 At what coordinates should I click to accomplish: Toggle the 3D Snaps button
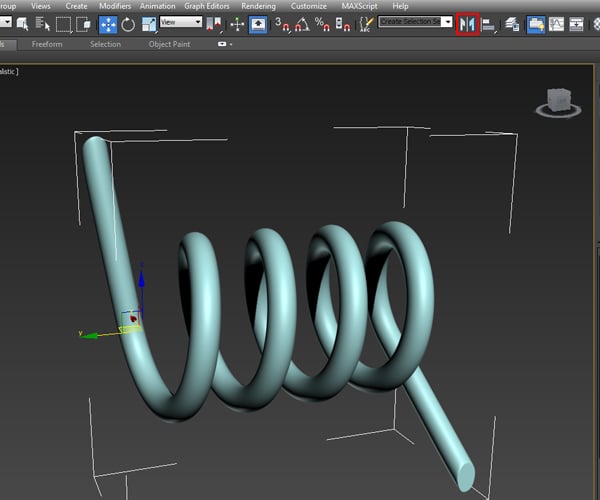[x=281, y=24]
